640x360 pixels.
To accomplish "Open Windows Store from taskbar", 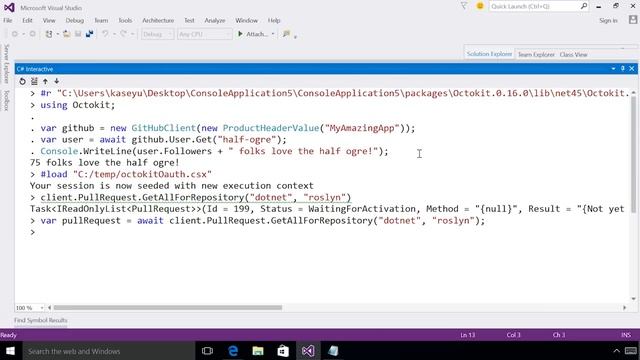I will [x=283, y=351].
